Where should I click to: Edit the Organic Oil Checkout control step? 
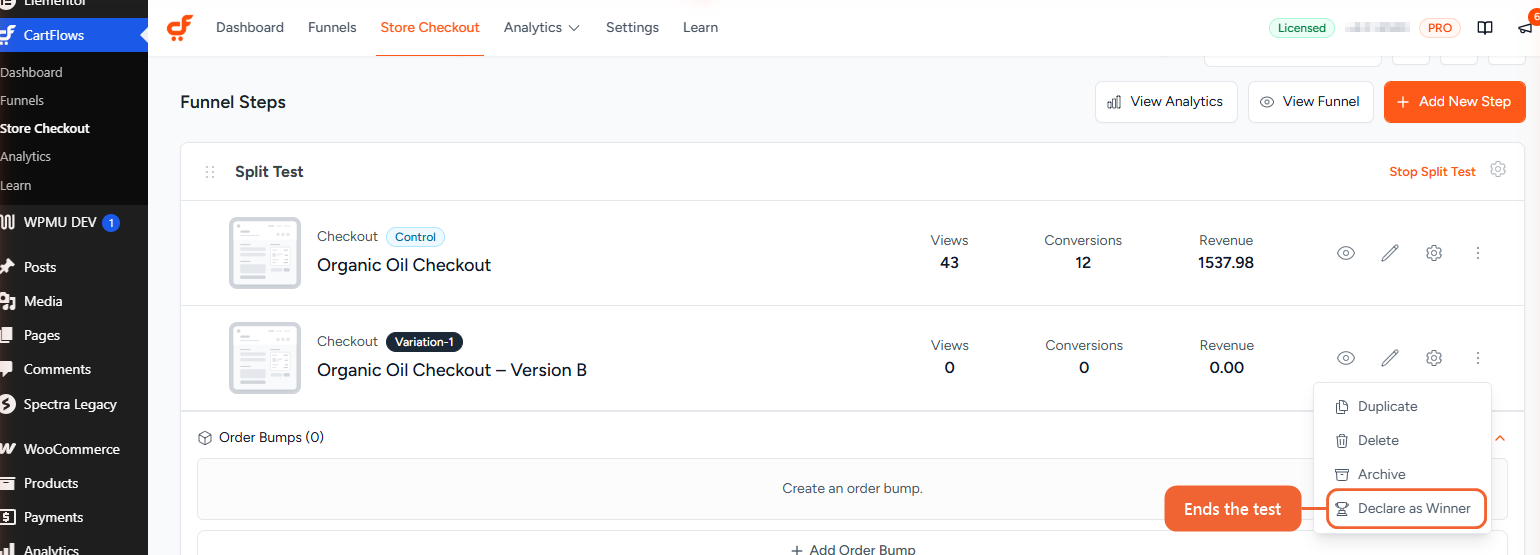1390,253
